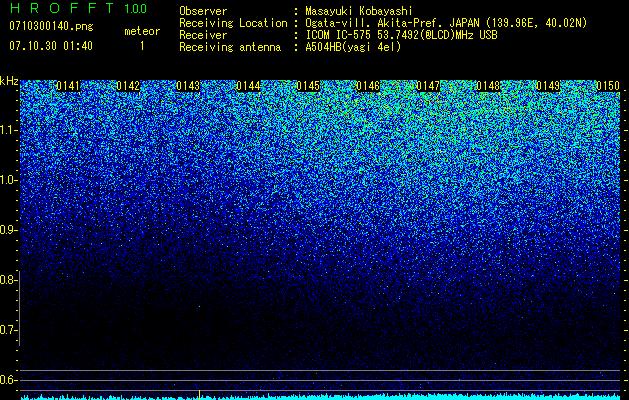Viewport: 629px width, 400px height.
Task: Click the 0147 time marker
Action: (428, 86)
